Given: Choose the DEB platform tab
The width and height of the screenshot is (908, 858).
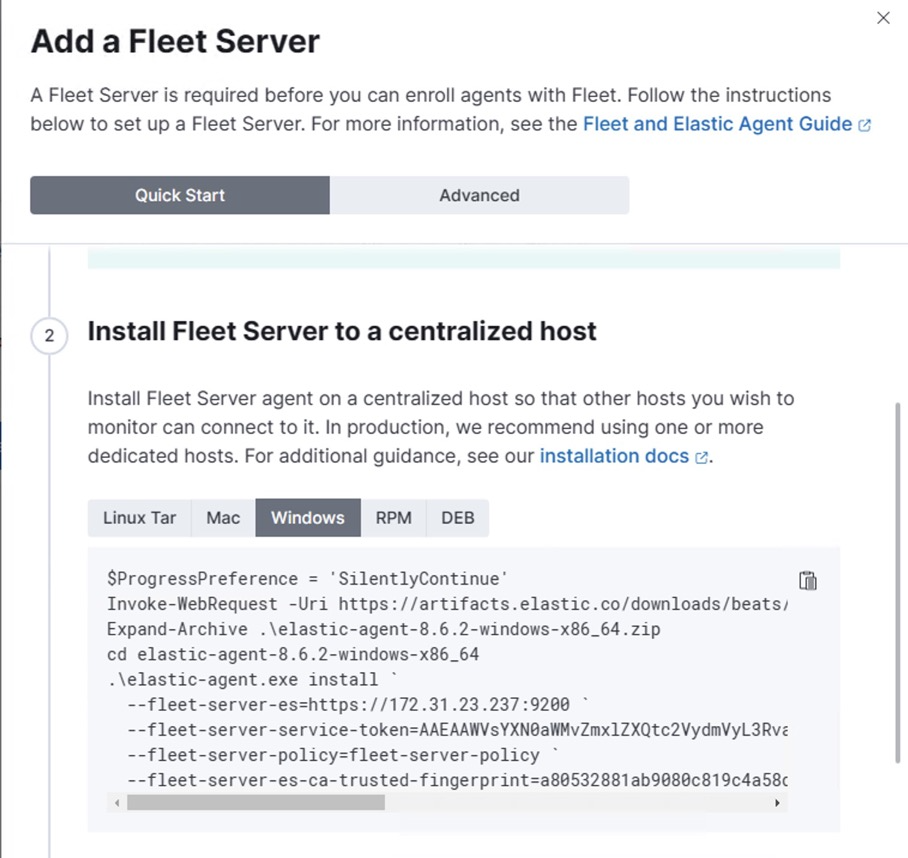Looking at the screenshot, I should [458, 518].
